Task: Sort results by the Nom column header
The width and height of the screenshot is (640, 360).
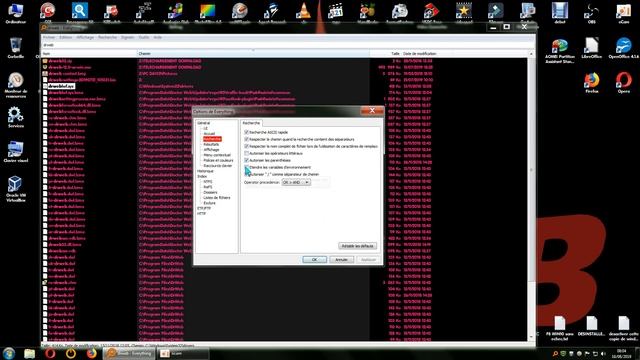Action: coord(89,53)
